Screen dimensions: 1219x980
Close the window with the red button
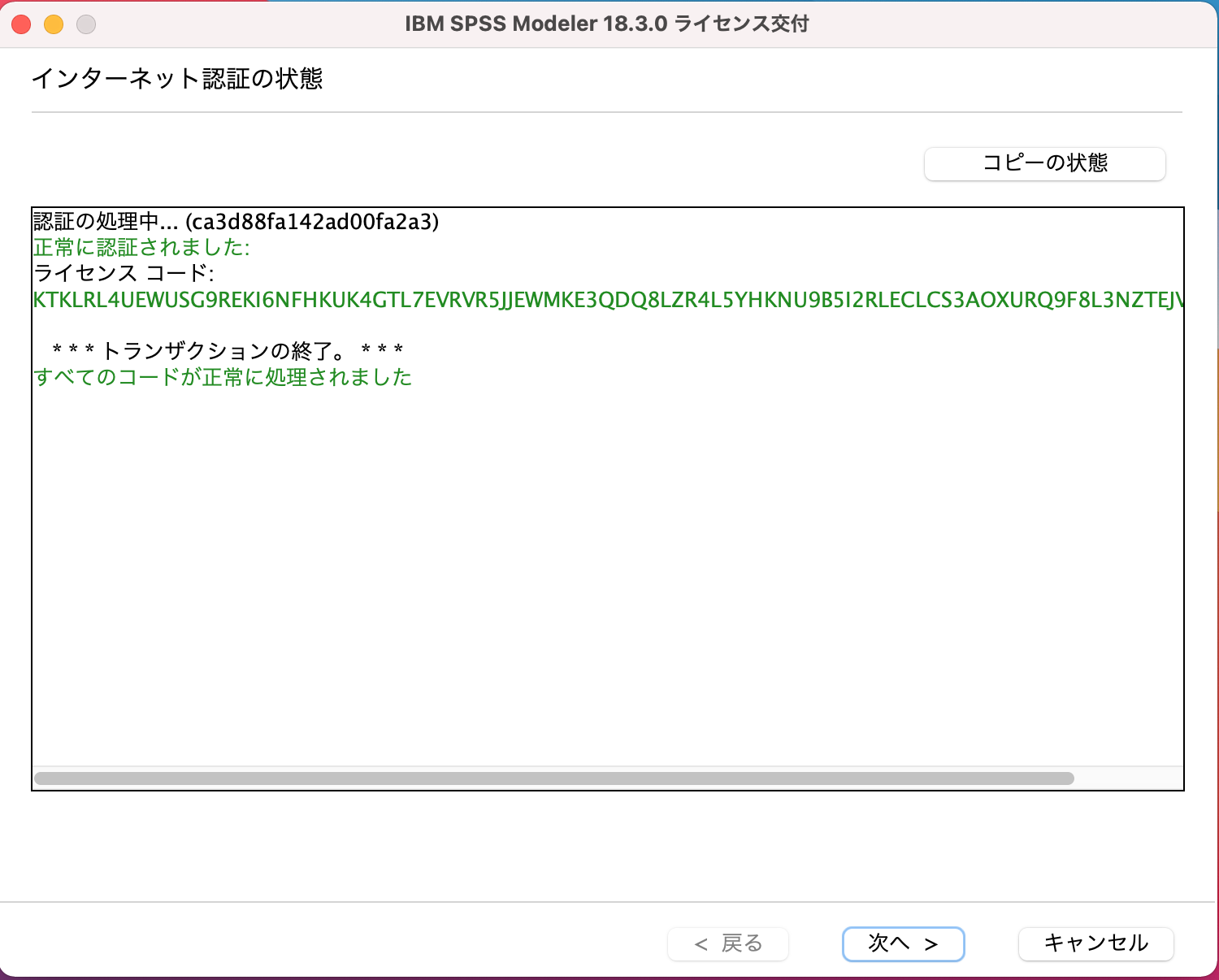(x=21, y=24)
